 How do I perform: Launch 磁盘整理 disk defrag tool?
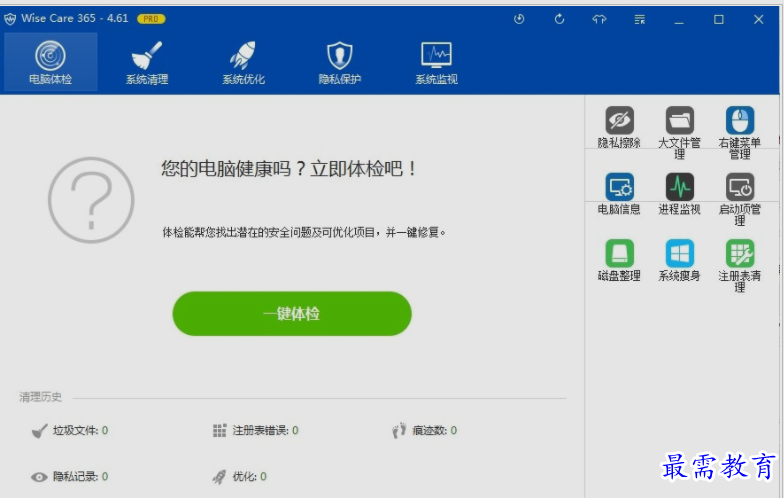click(x=619, y=260)
